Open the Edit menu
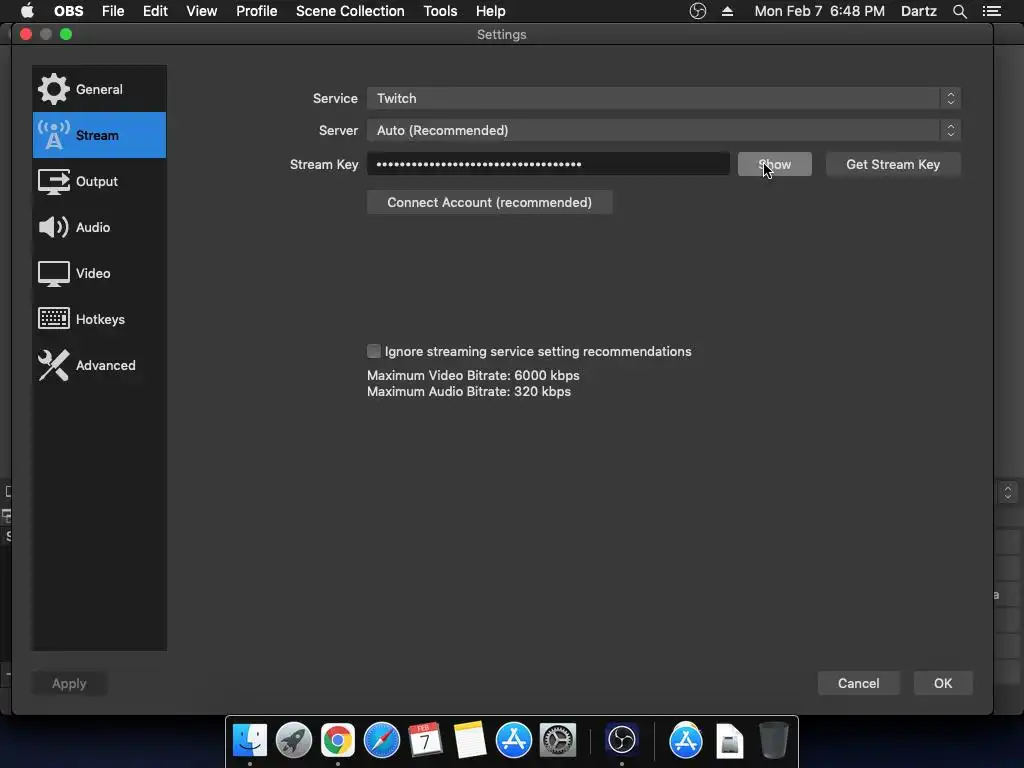This screenshot has width=1024, height=768. [x=155, y=11]
